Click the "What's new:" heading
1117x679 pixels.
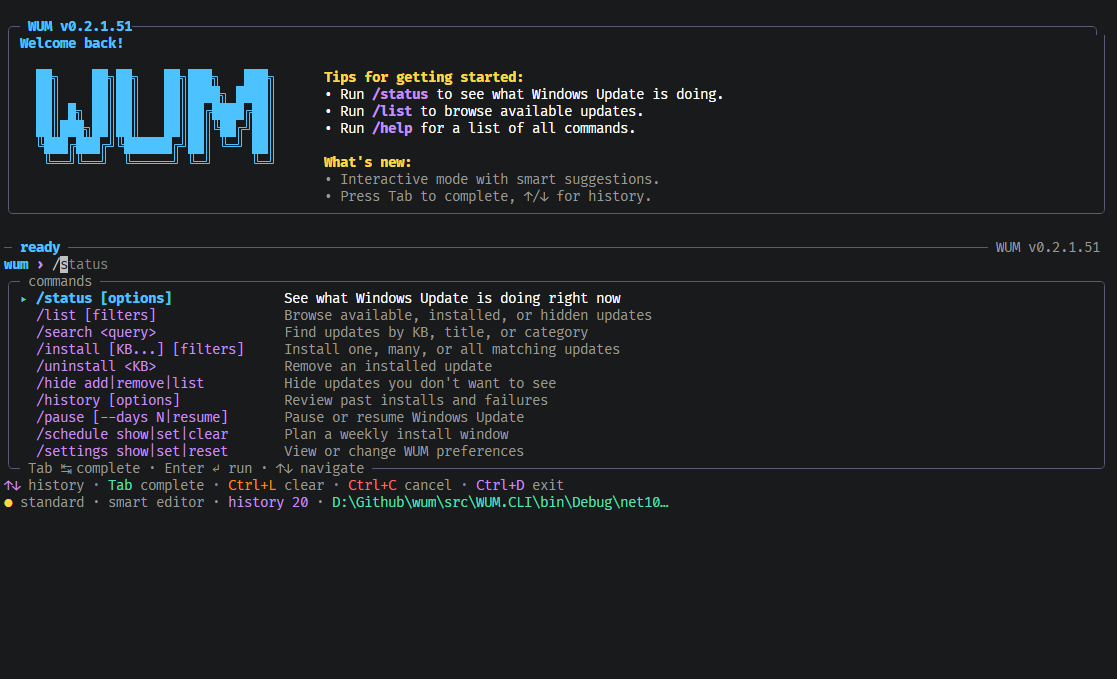click(368, 162)
